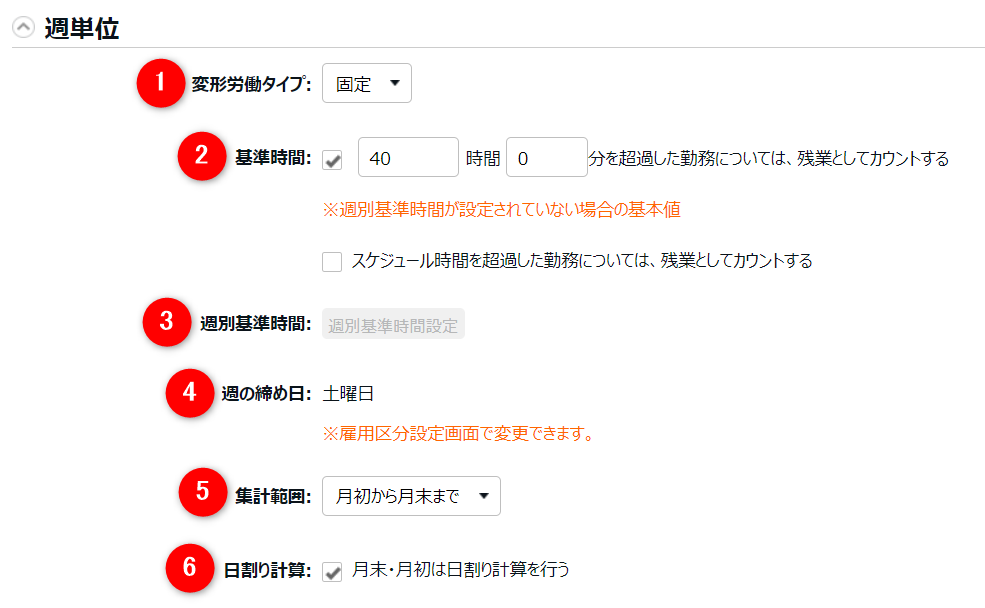Toggle the 月末・月初は日割り計算を行う checkbox
The width and height of the screenshot is (985, 608).
pyautogui.click(x=332, y=570)
